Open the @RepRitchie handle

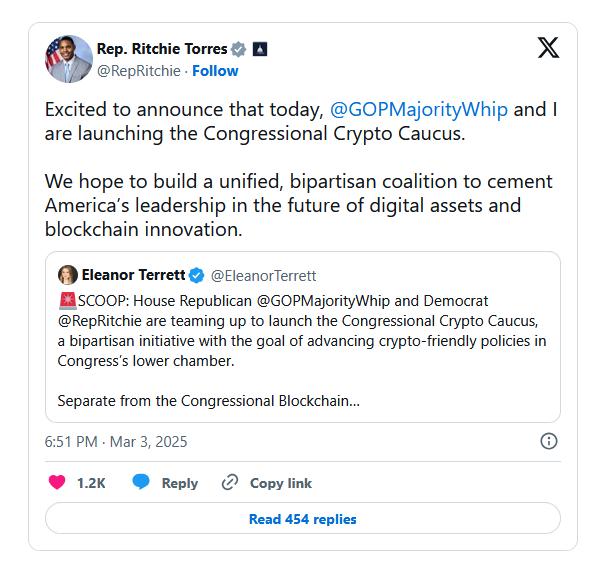[138, 71]
